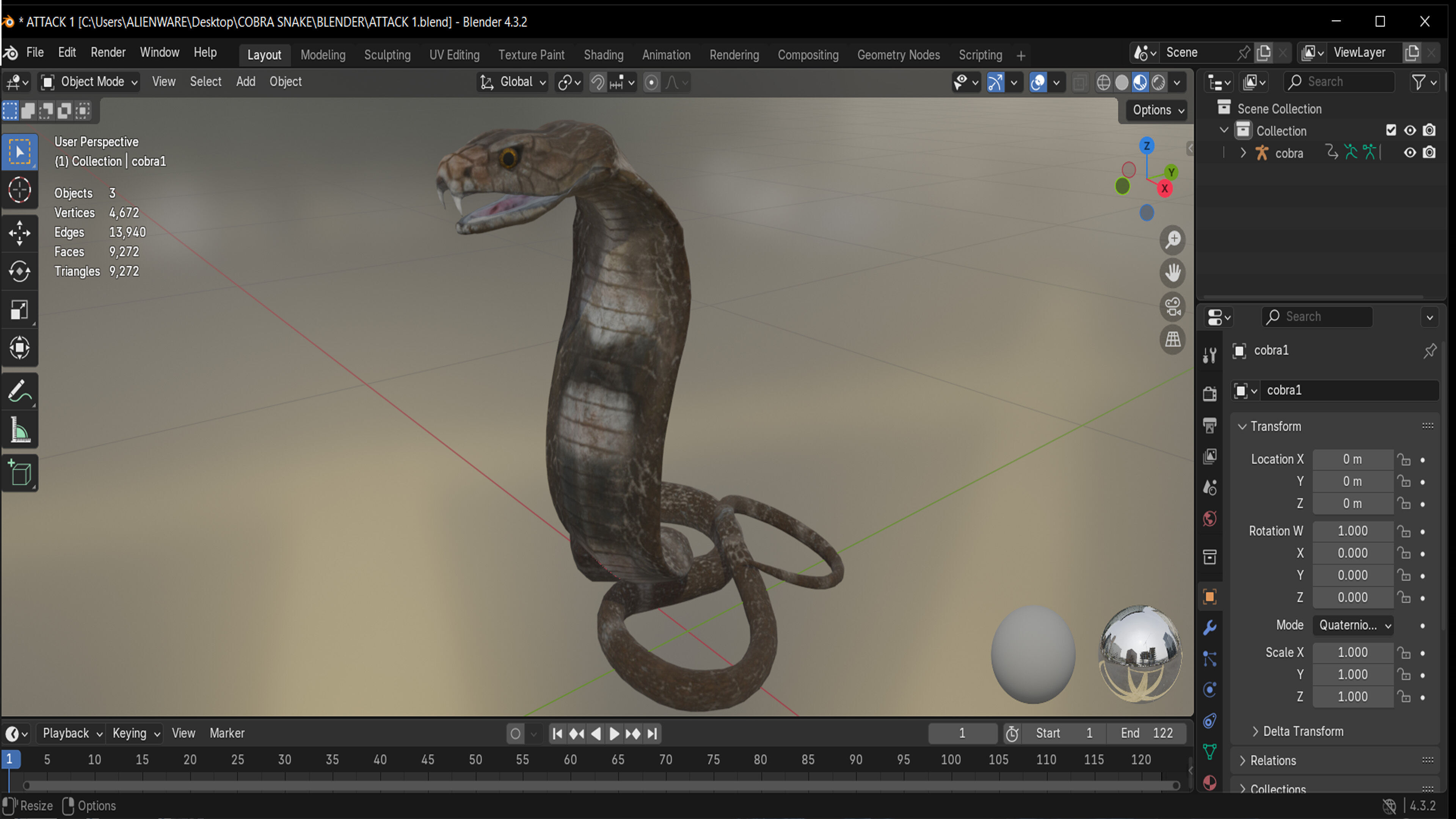Screen dimensions: 1456x819
Task: Open the World properties tab
Action: [x=1210, y=518]
